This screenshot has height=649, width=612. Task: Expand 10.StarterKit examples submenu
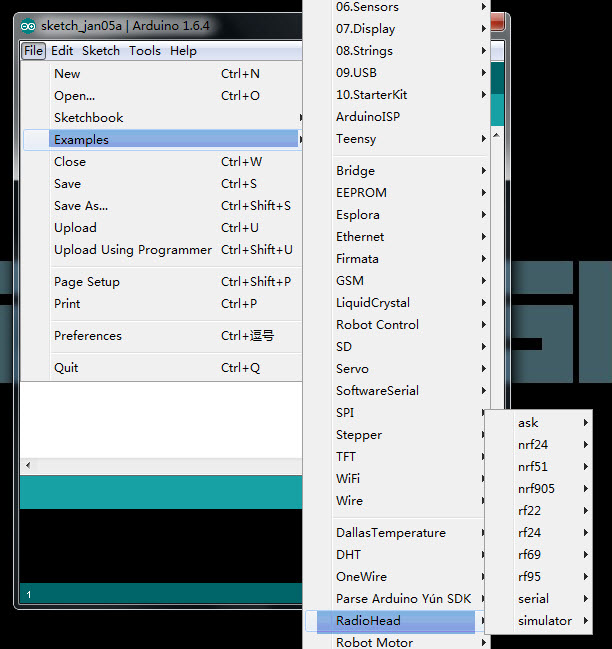point(397,95)
